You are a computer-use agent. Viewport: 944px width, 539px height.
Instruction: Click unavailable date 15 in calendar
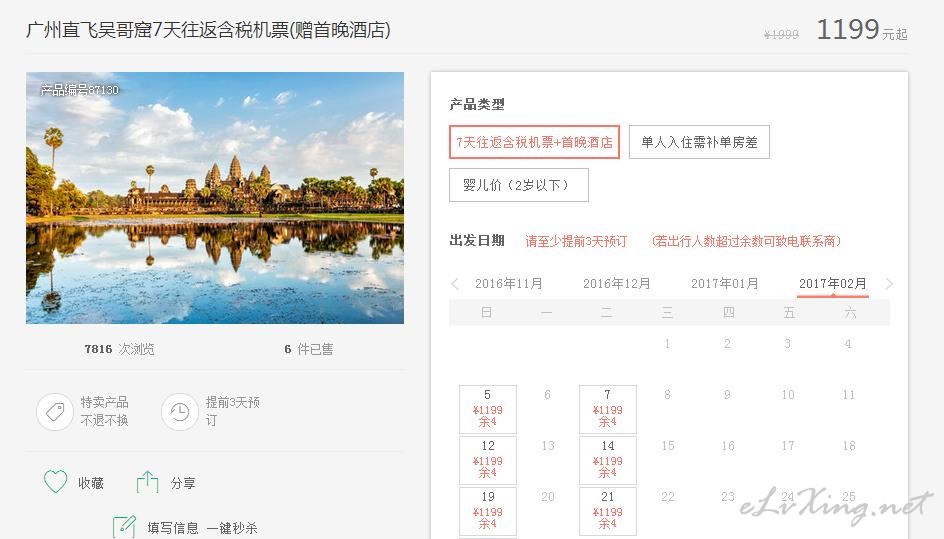click(x=668, y=446)
